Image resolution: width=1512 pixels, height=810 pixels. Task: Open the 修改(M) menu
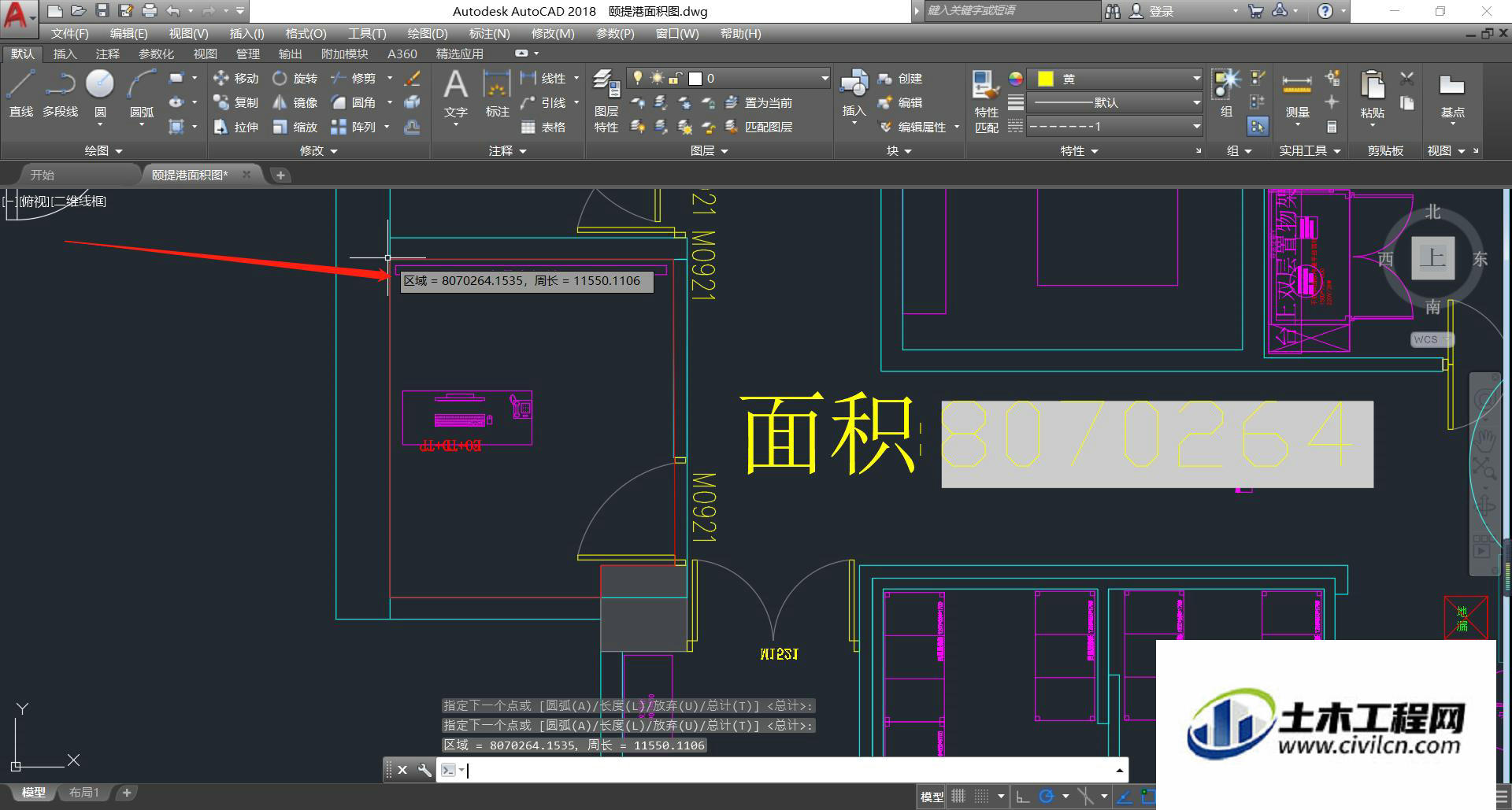tap(552, 33)
